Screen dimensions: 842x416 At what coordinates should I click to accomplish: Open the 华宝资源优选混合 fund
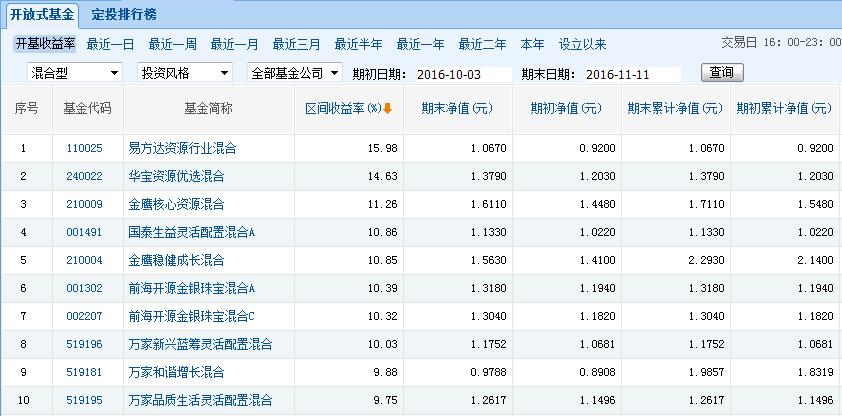pyautogui.click(x=176, y=177)
